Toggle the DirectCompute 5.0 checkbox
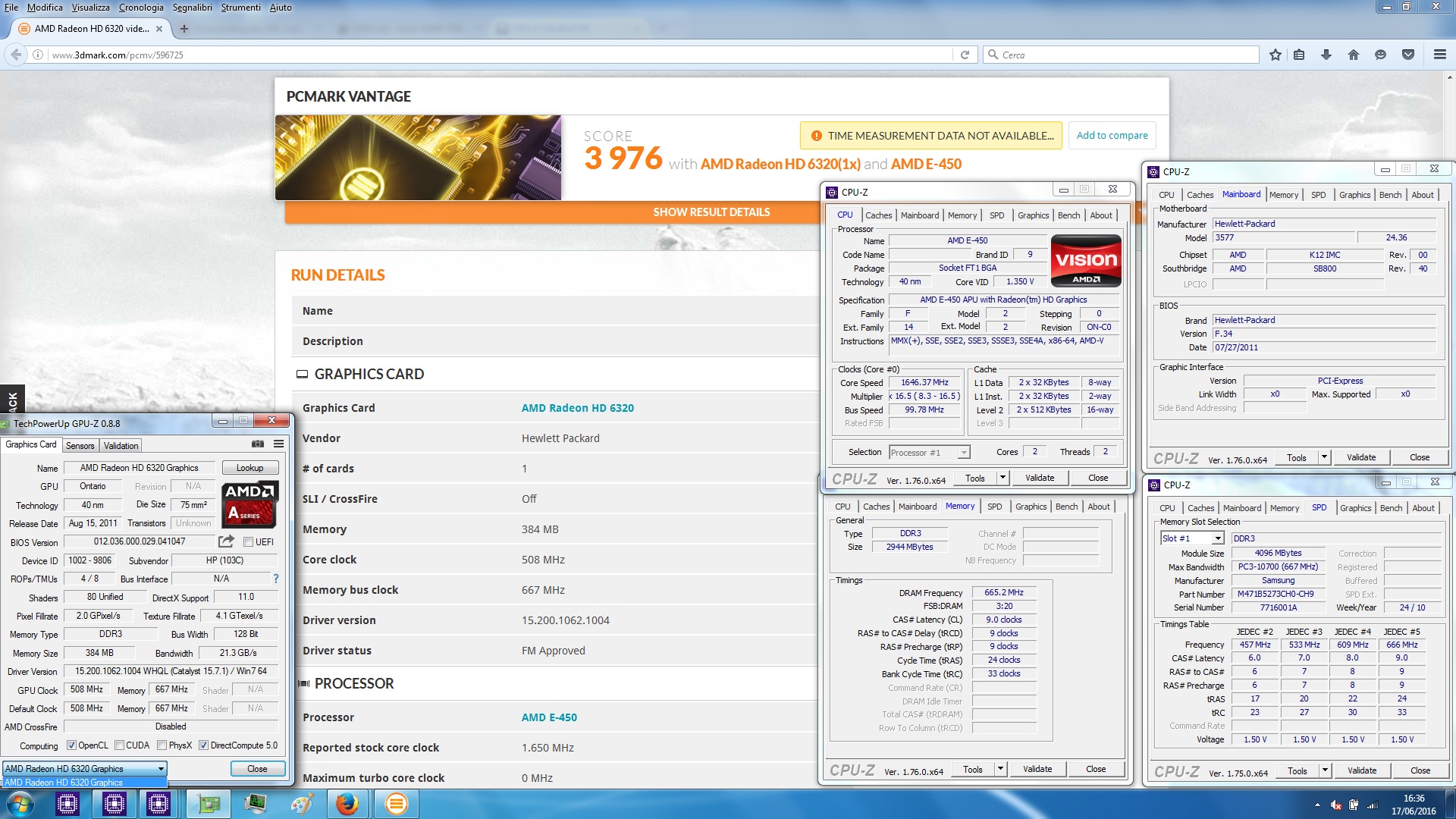Viewport: 1456px width, 819px height. coord(203,745)
